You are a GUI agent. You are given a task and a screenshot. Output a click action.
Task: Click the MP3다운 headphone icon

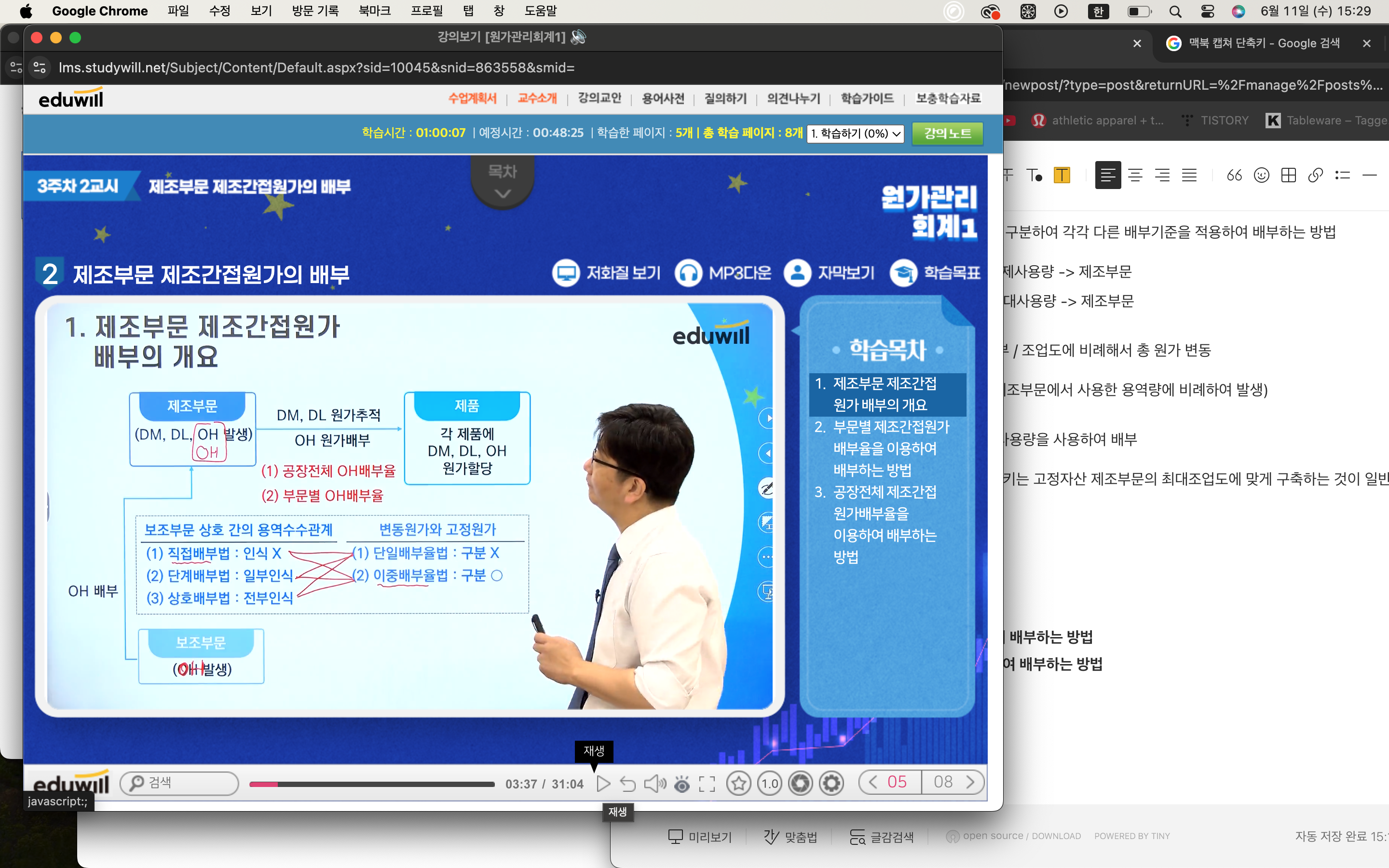(688, 272)
